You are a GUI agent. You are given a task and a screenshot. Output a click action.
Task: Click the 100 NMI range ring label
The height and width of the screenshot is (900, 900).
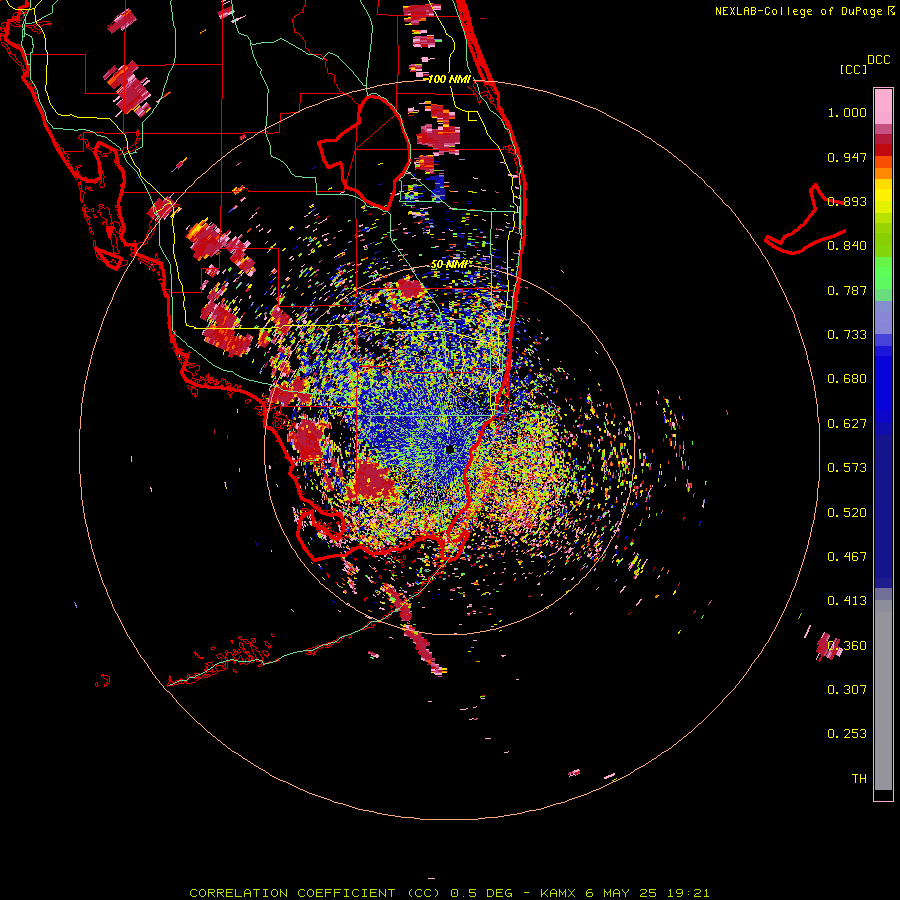tap(449, 79)
